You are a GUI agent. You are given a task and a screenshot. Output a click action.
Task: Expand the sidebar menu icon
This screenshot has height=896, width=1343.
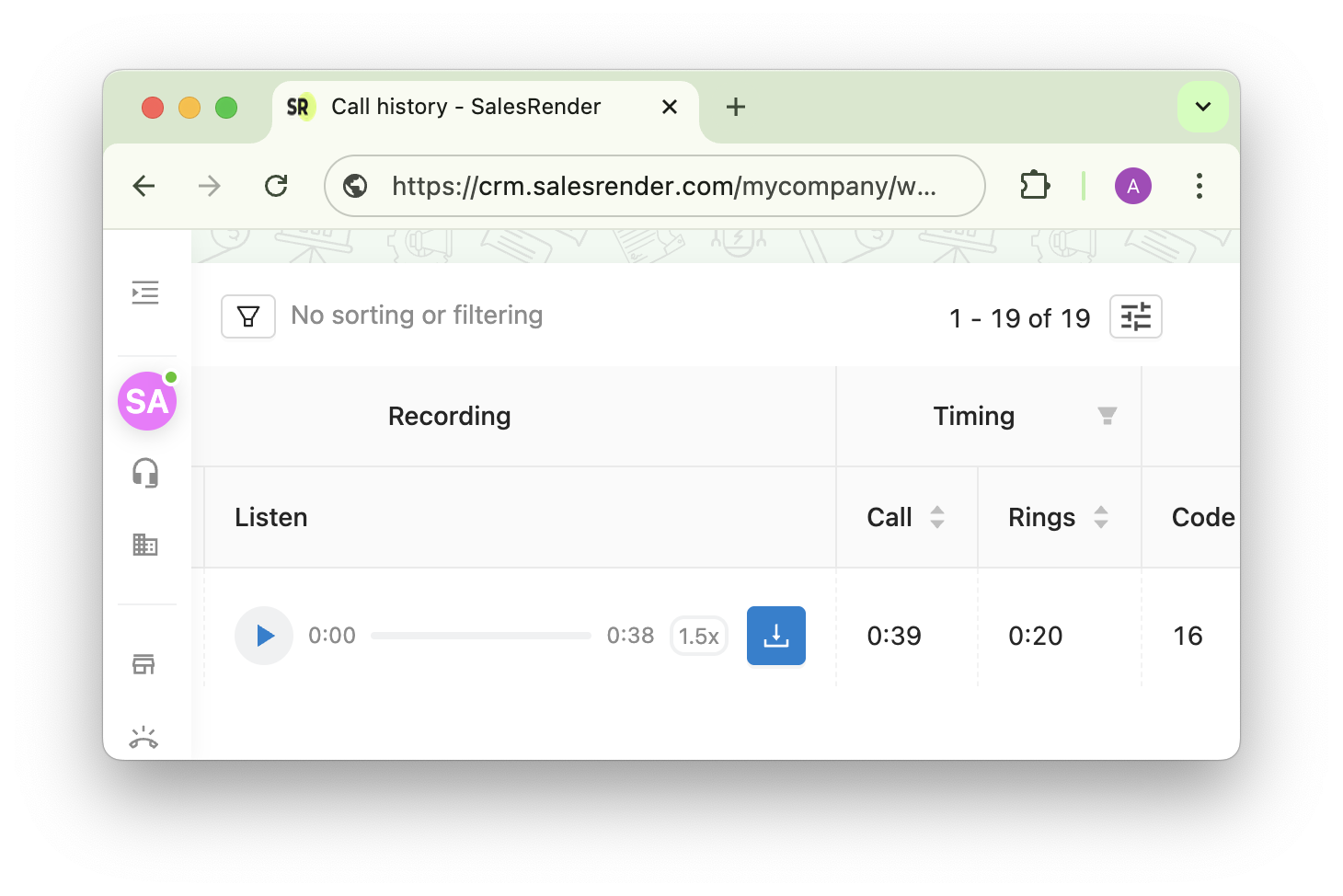click(x=145, y=293)
